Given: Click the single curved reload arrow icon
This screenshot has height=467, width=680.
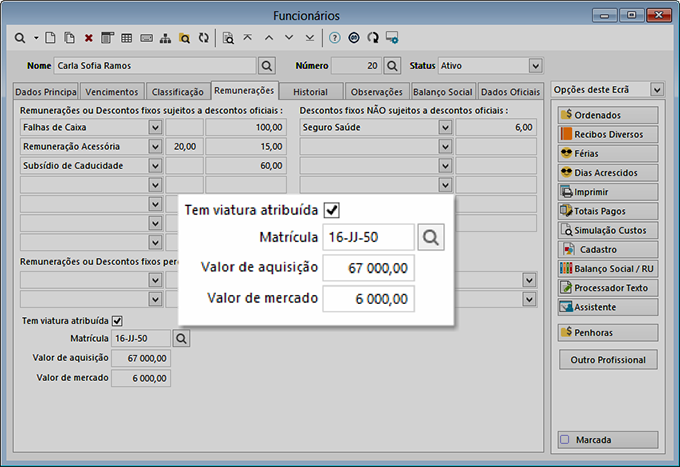Looking at the screenshot, I should click(373, 38).
